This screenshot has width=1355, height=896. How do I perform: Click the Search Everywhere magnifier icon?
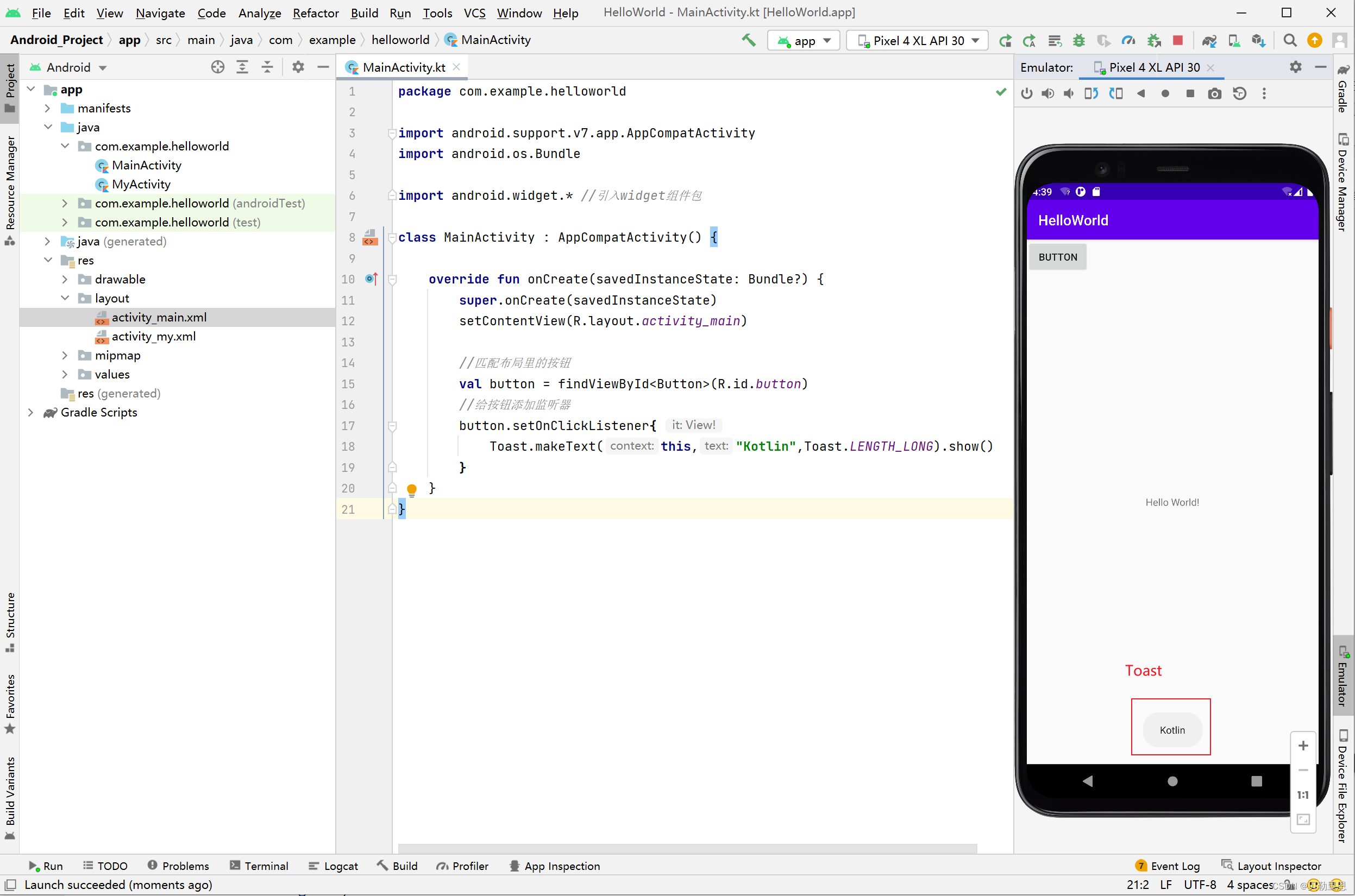(1290, 40)
